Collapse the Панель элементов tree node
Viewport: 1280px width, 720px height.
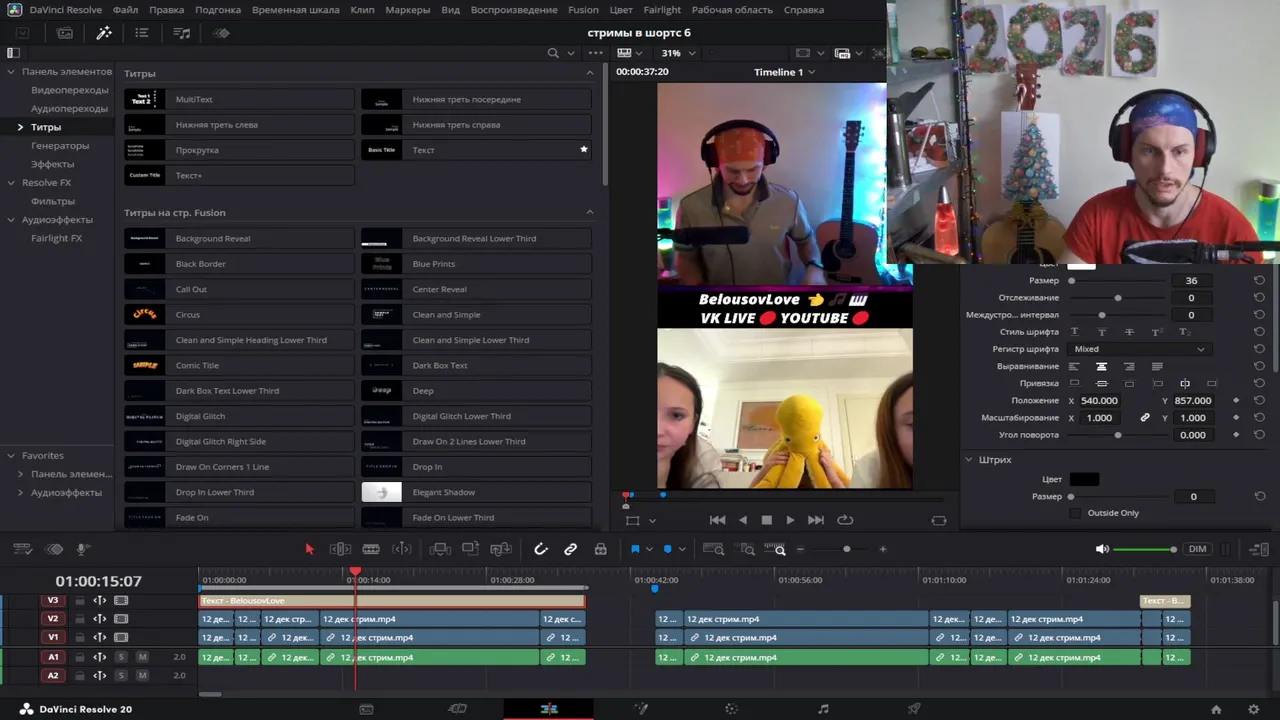(11, 72)
